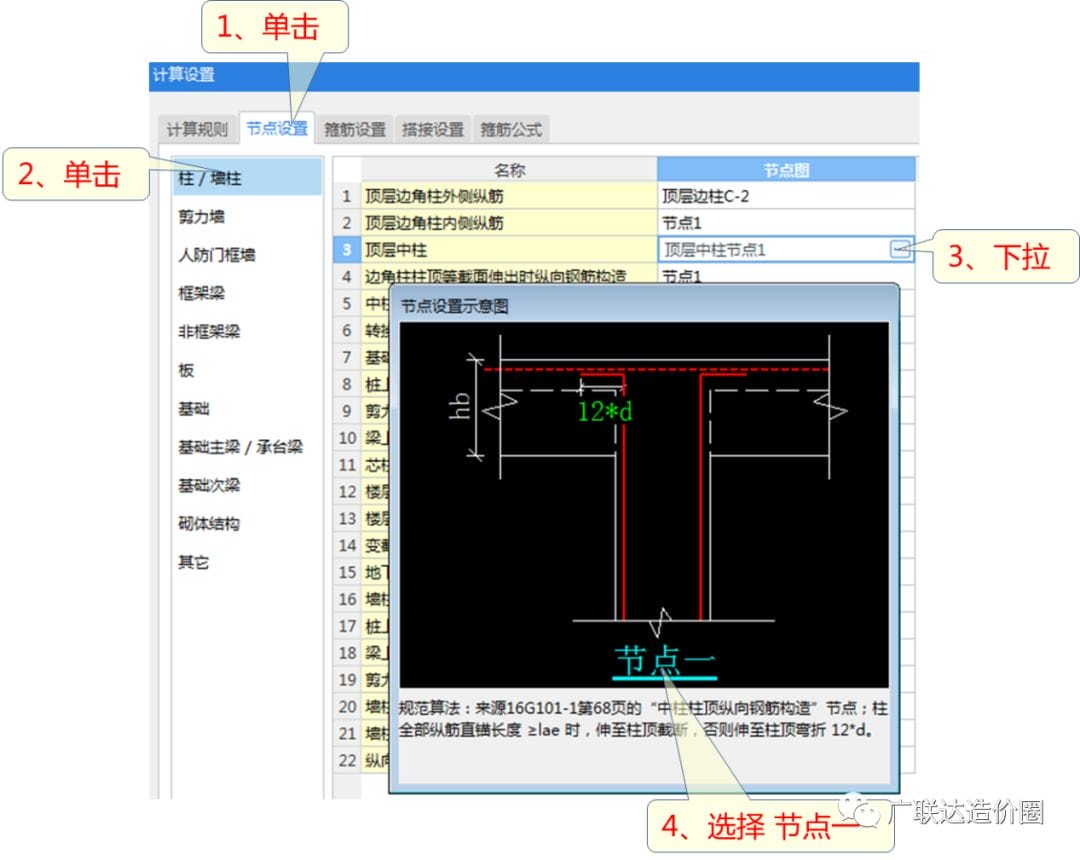The height and width of the screenshot is (860, 1080).
Task: Select 框架梁 category
Action: (201, 293)
